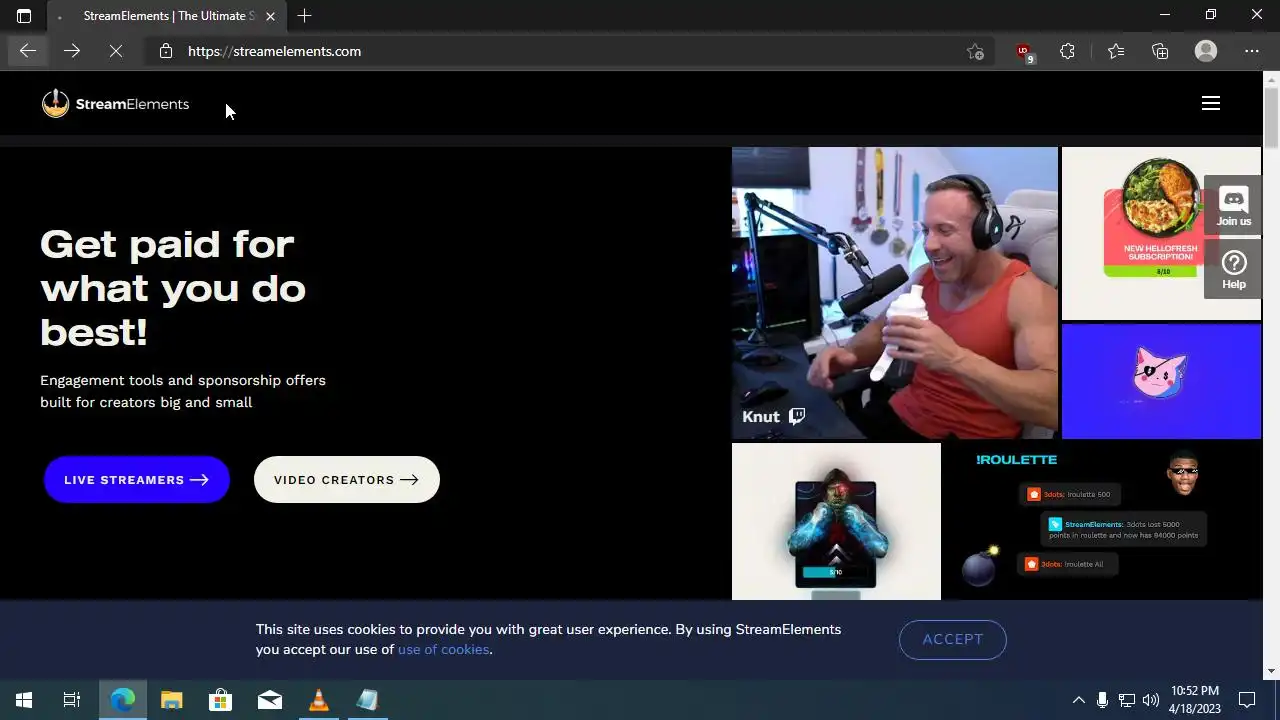Show hidden system tray icons
This screenshot has height=720, width=1280.
[x=1078, y=700]
